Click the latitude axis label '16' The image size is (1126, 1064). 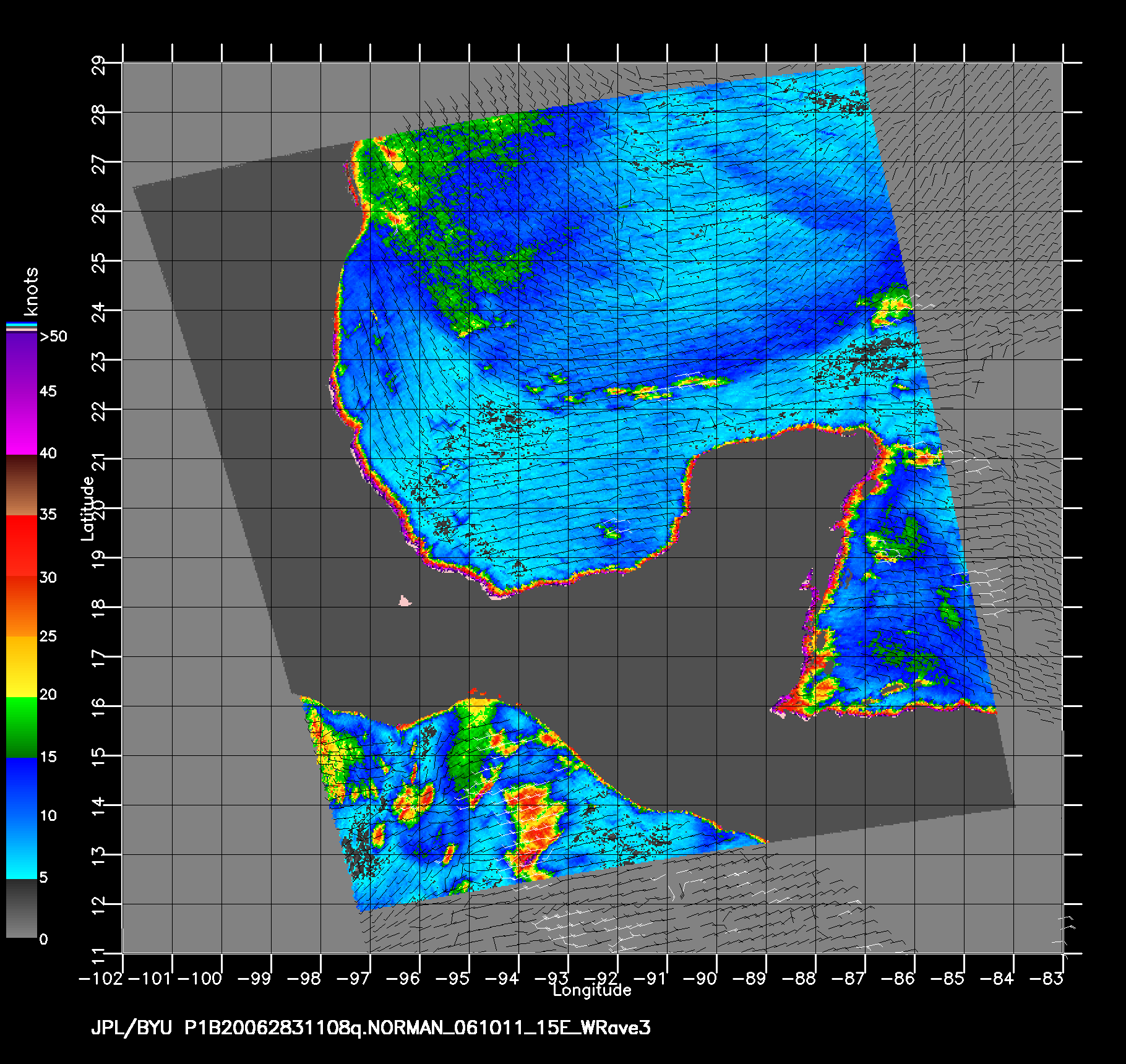coord(100,707)
